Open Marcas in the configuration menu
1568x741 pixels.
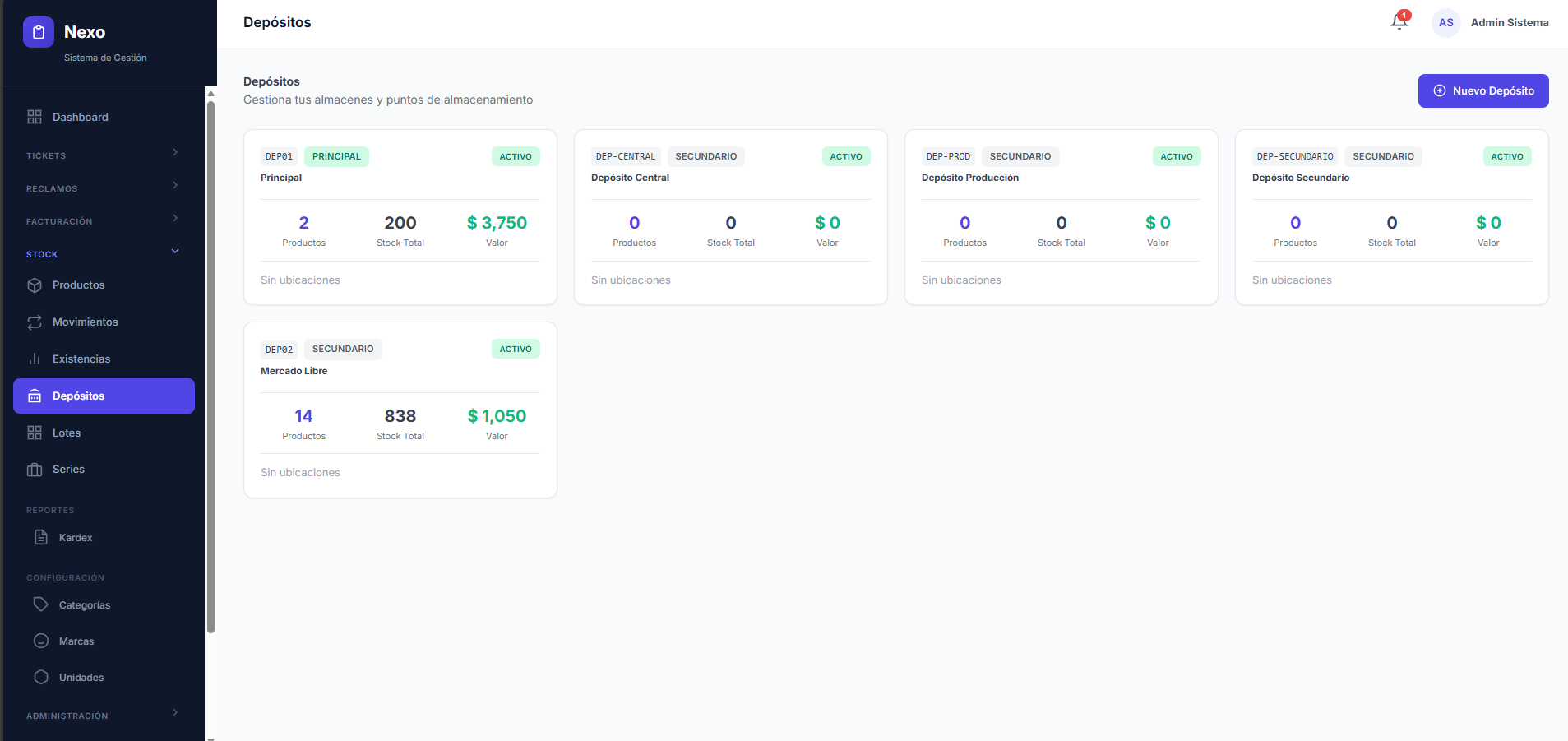click(x=76, y=641)
